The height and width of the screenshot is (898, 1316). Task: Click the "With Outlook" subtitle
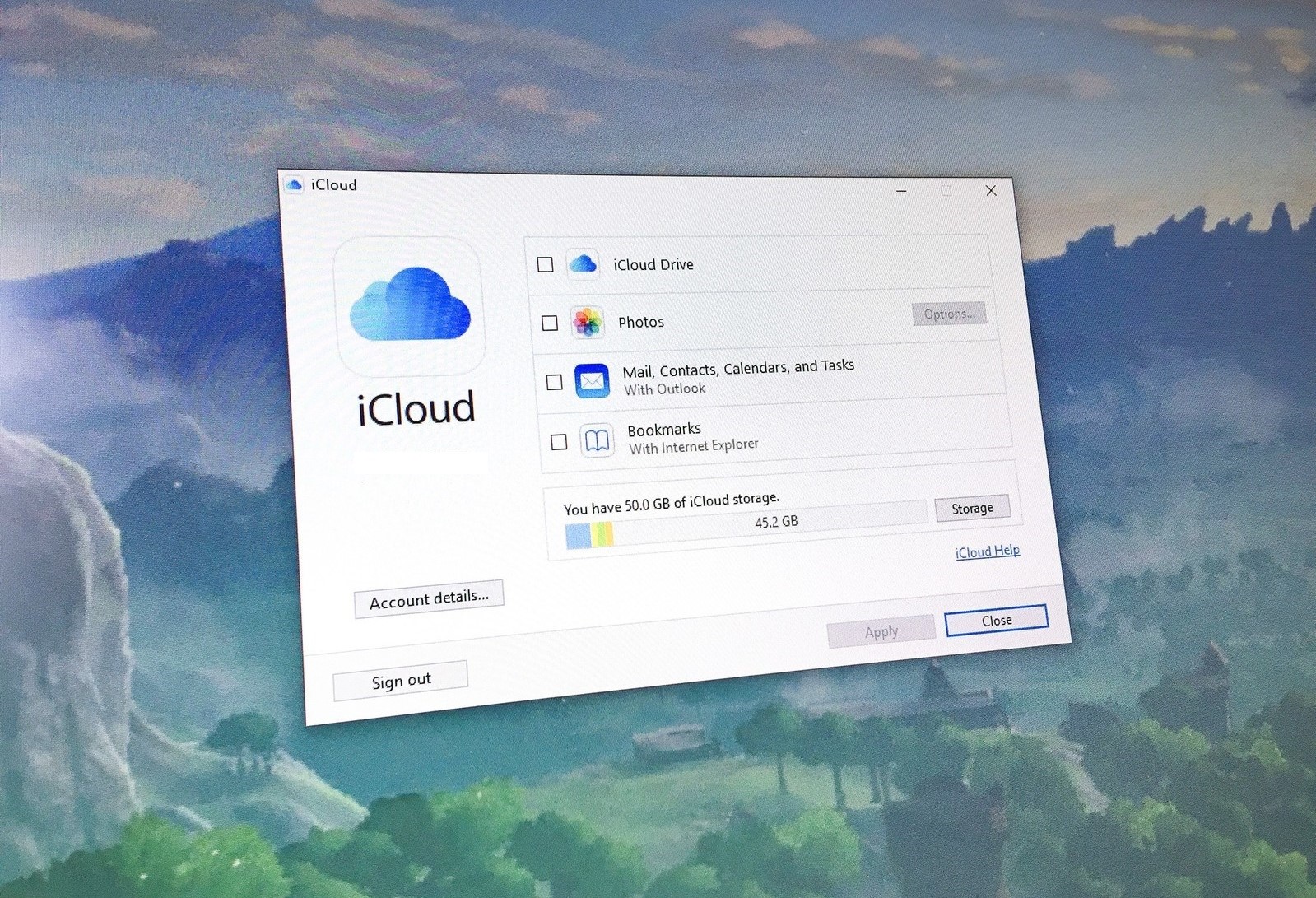pyautogui.click(x=665, y=389)
